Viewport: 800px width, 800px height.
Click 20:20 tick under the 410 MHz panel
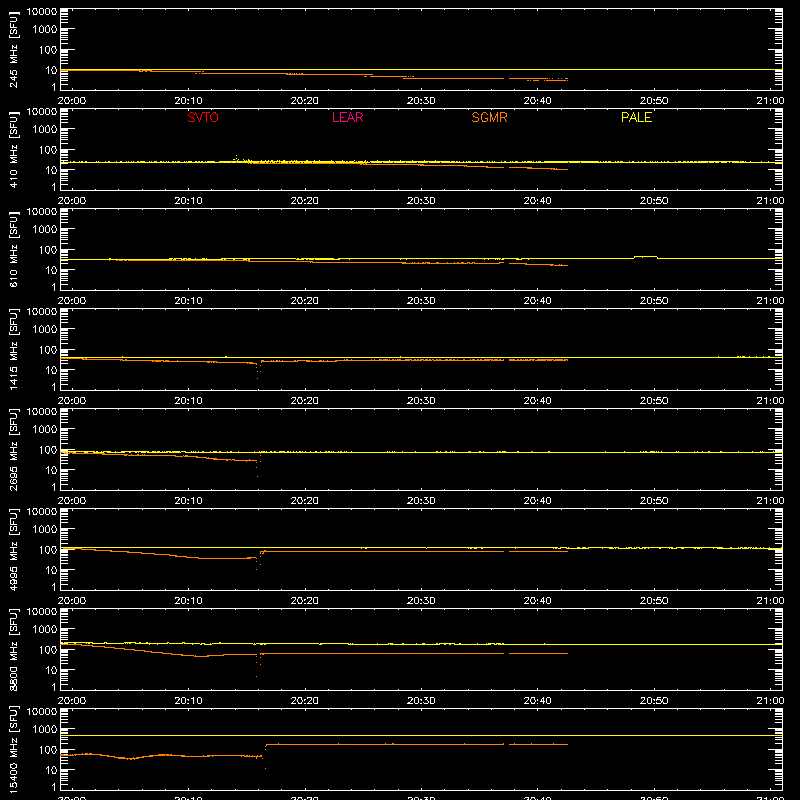pos(305,201)
